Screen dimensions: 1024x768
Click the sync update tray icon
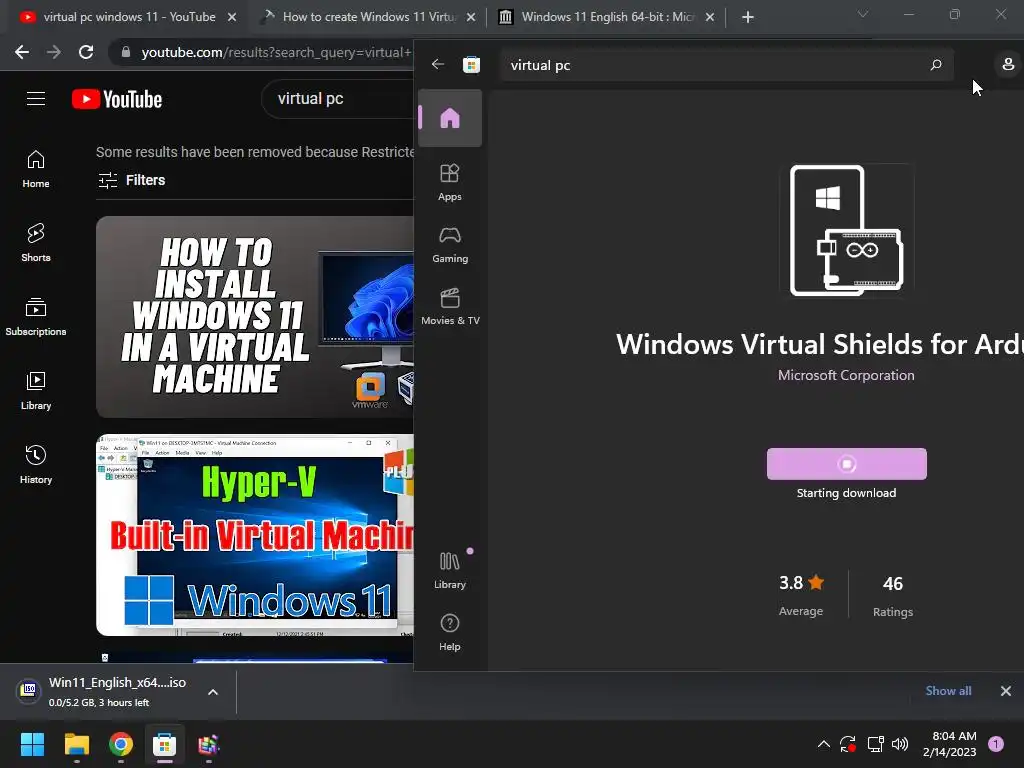pyautogui.click(x=848, y=744)
